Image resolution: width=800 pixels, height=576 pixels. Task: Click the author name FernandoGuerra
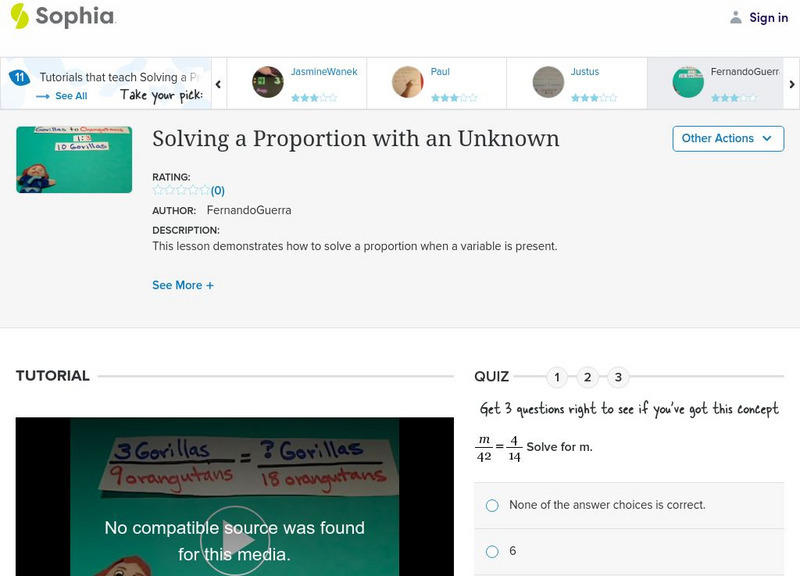coord(249,210)
